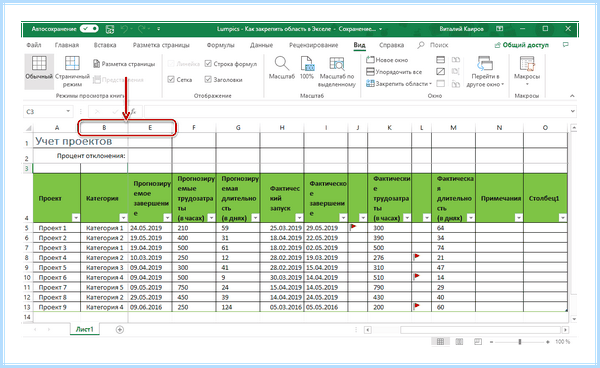Viewport: 600px width, 368px height.
Task: Toggle the Автосохранение switch
Action: click(89, 29)
